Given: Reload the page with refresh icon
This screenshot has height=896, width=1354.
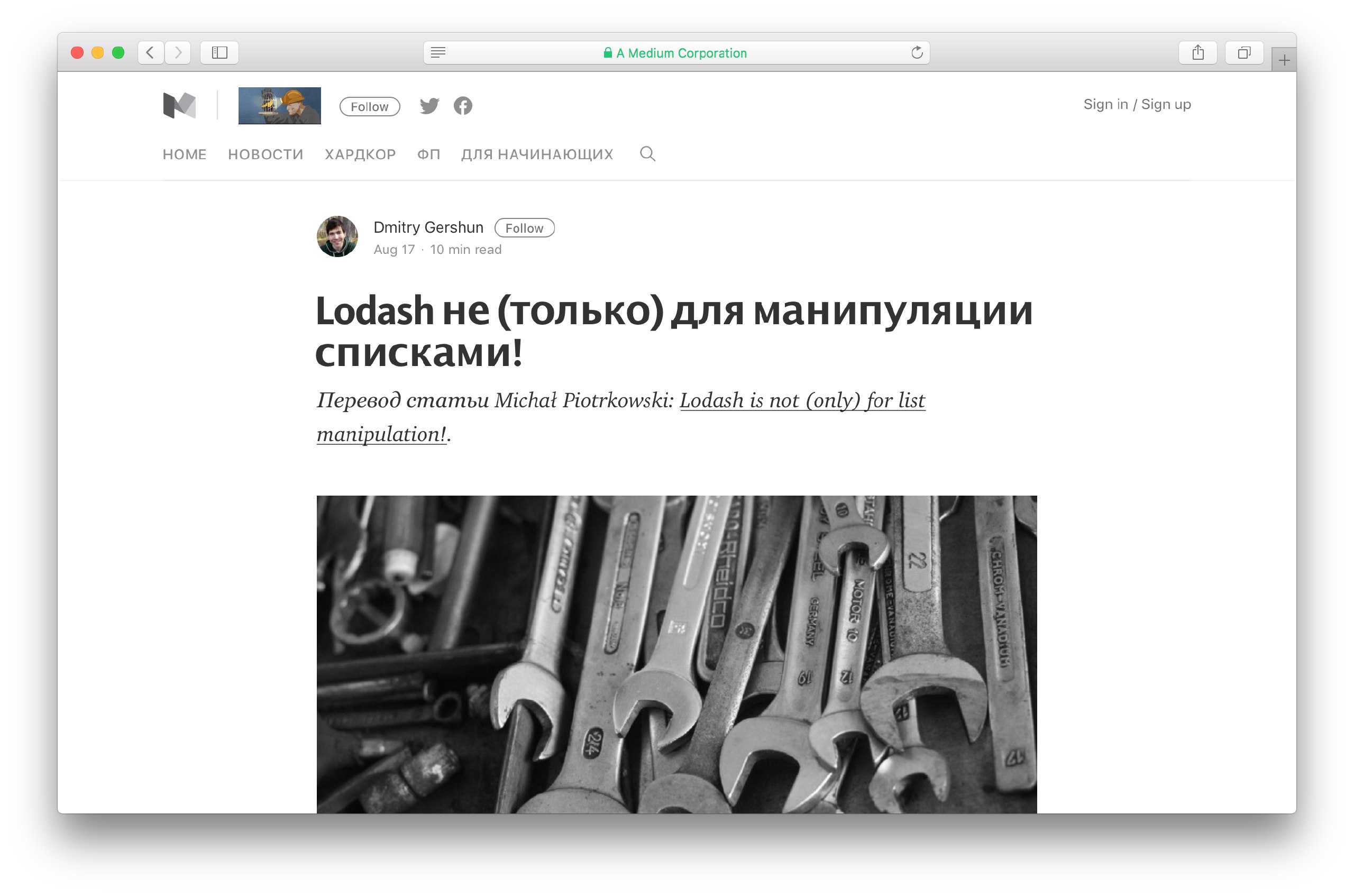Looking at the screenshot, I should click(917, 52).
